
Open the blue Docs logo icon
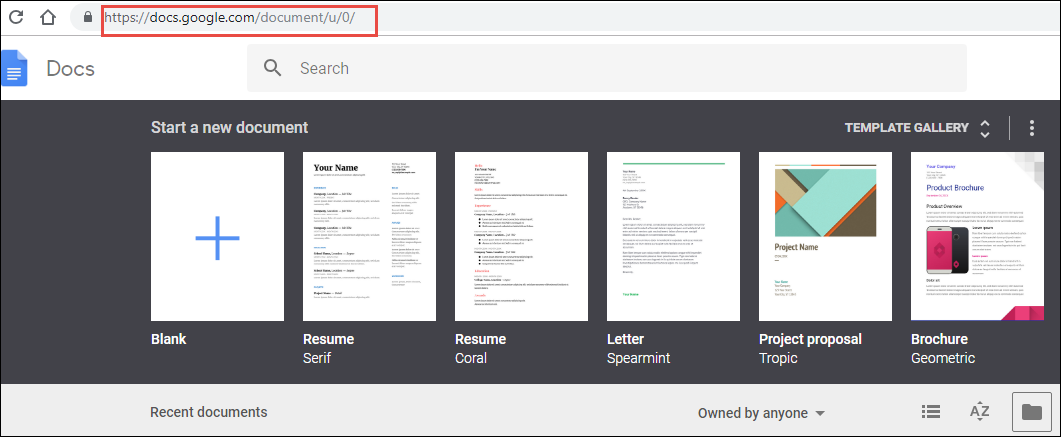(x=14, y=68)
